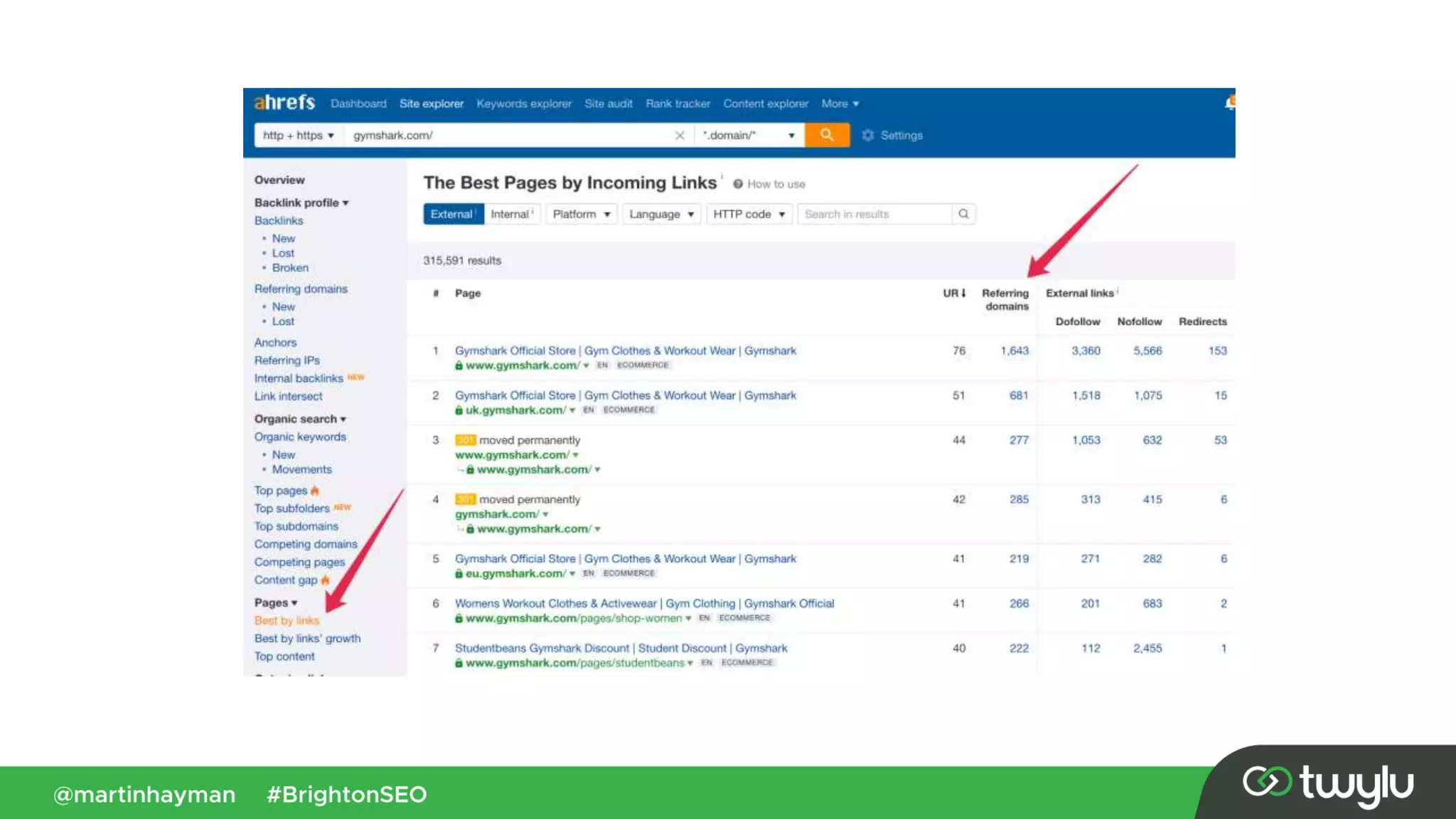Open the Referring domains sidebar link
The height and width of the screenshot is (819, 1456).
301,289
